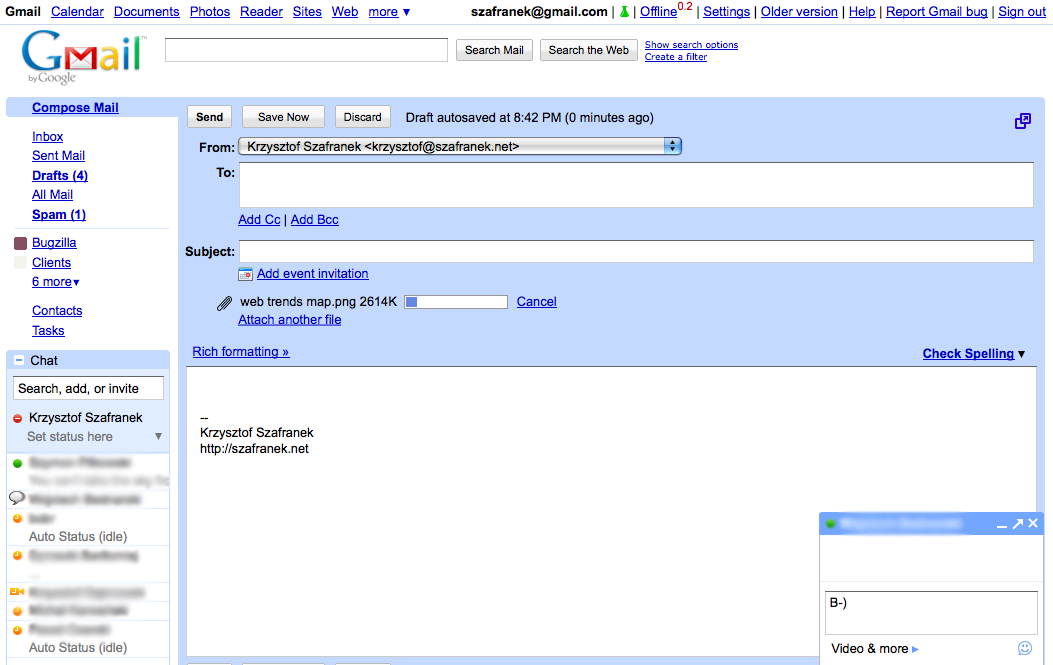The image size is (1053, 665).
Task: Expand the '6 more' labels list
Action: pos(55,282)
